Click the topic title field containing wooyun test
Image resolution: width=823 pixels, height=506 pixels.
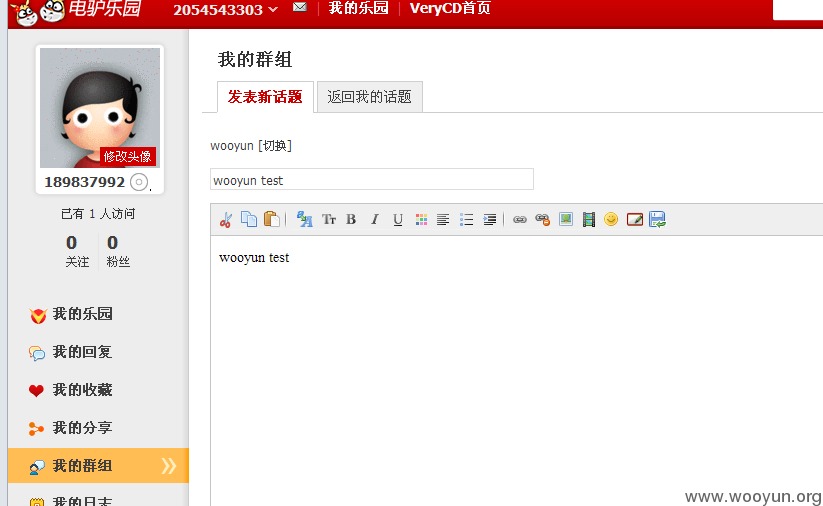point(372,180)
